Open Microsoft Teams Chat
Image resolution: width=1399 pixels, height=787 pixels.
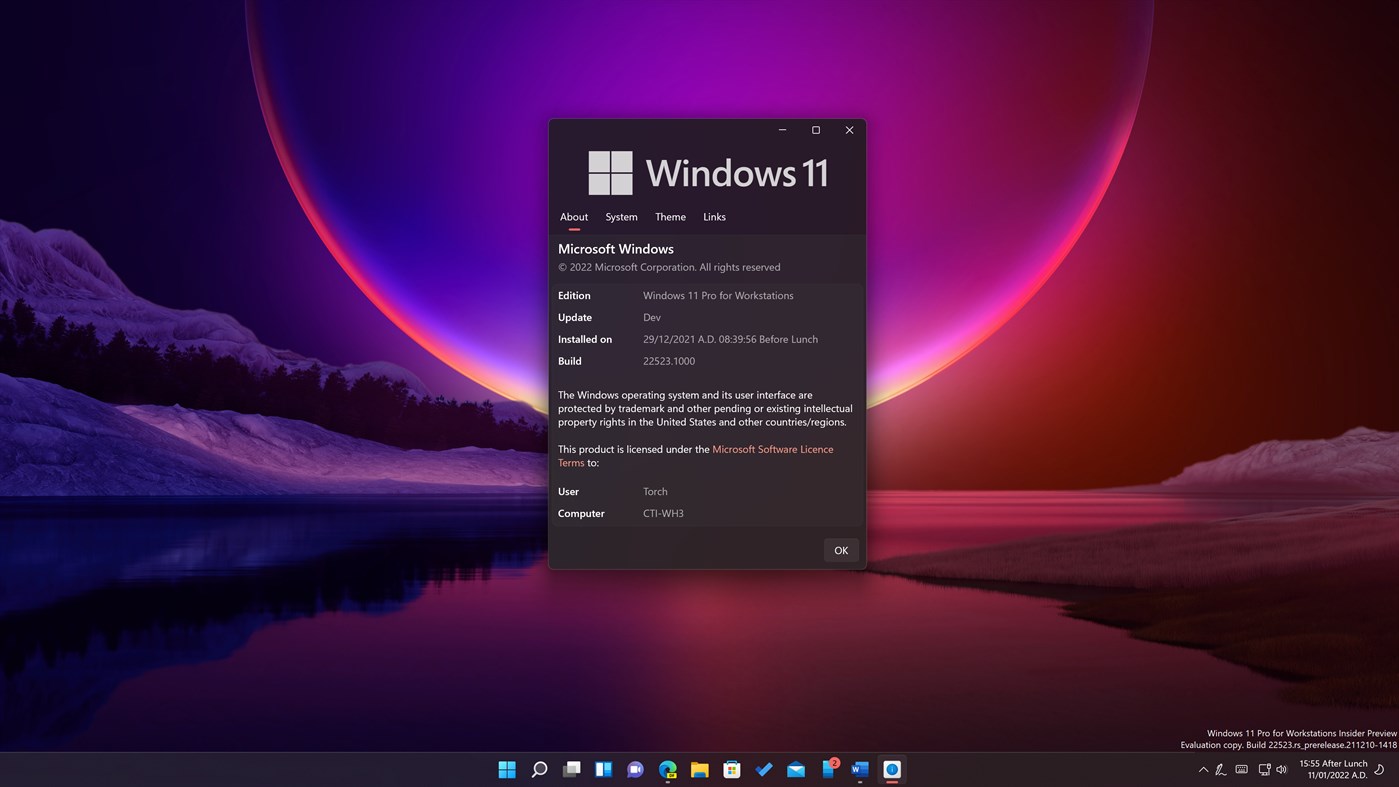coord(635,769)
